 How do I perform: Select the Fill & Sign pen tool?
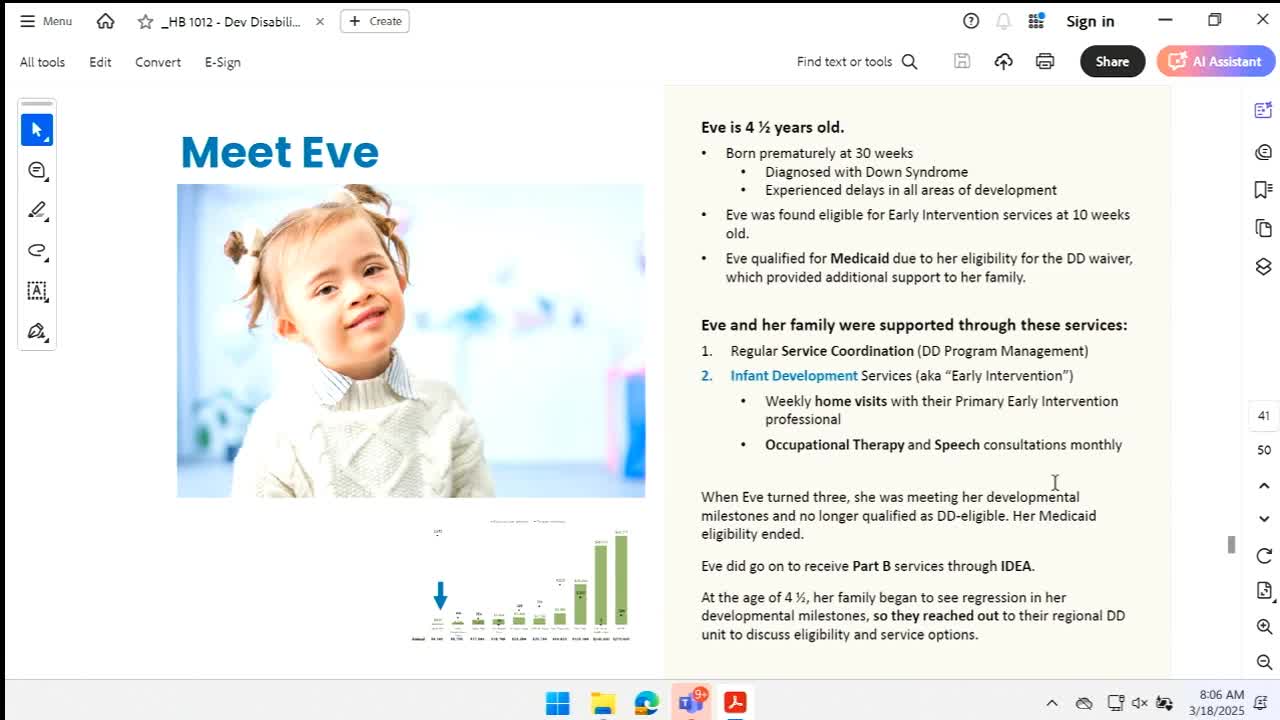(37, 331)
